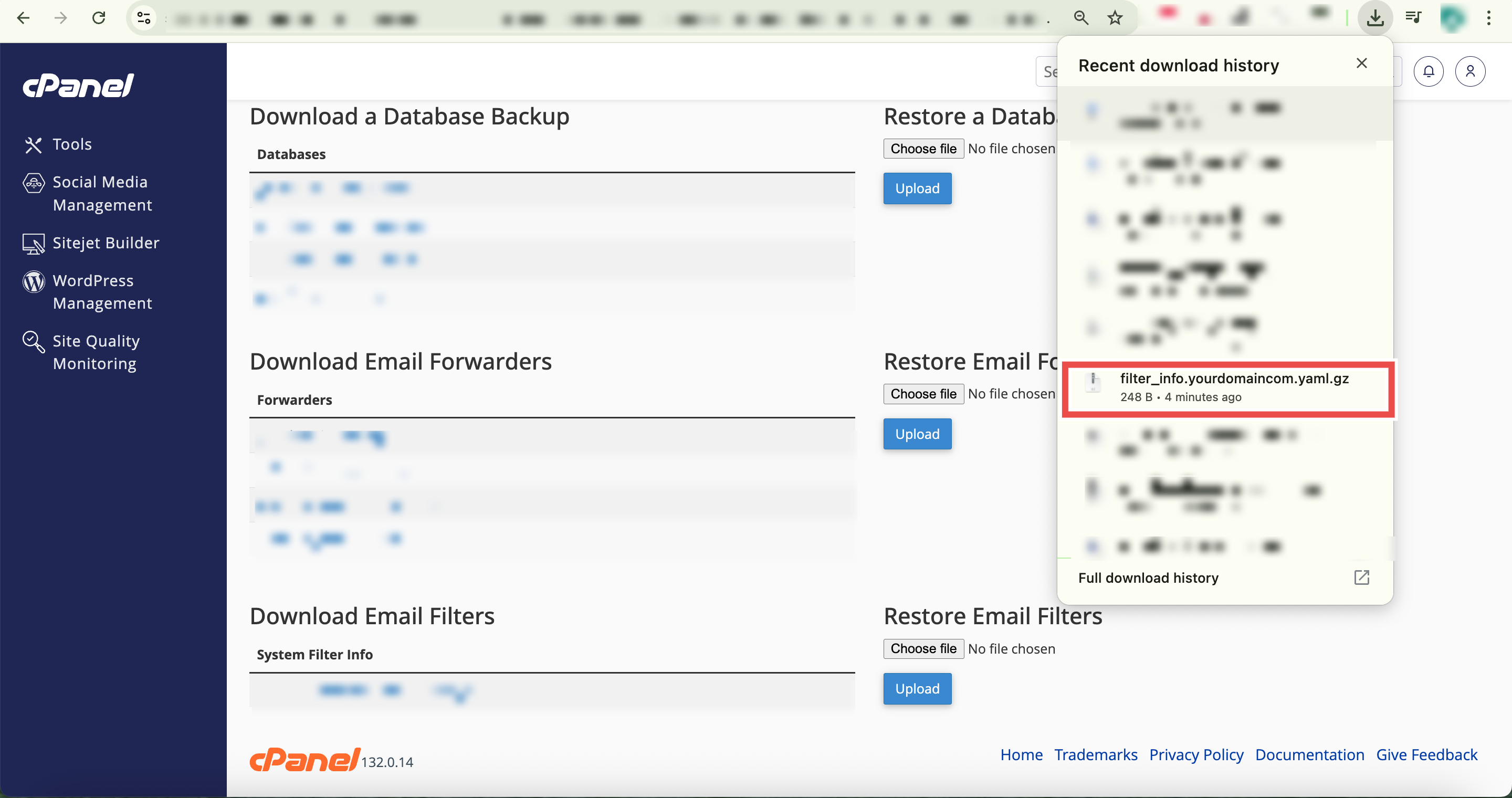The width and height of the screenshot is (1512, 798).
Task: Click the zoom magnifier icon in address bar
Action: pos(1080,18)
